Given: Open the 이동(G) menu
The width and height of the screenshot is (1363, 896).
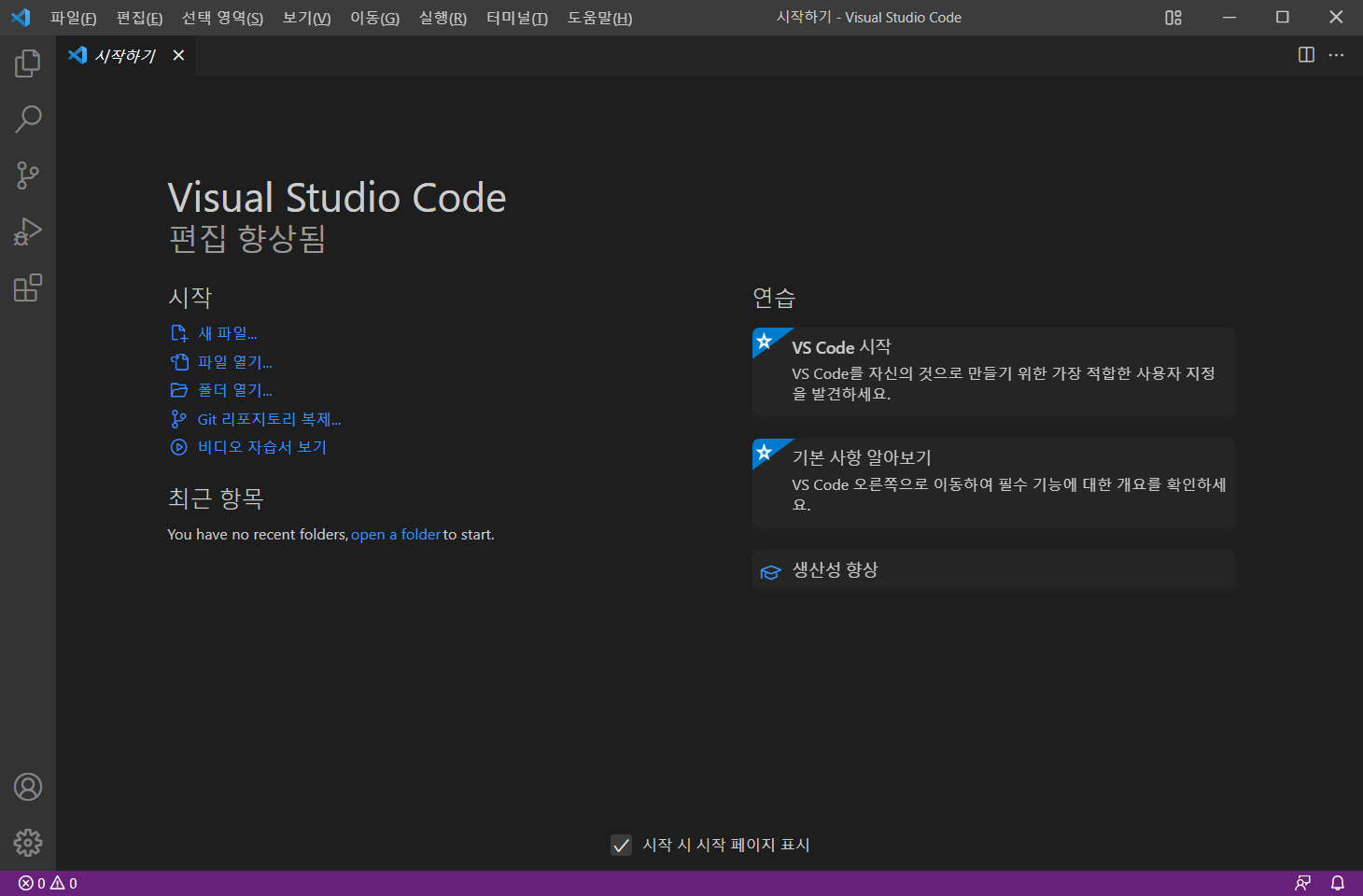Looking at the screenshot, I should (374, 18).
